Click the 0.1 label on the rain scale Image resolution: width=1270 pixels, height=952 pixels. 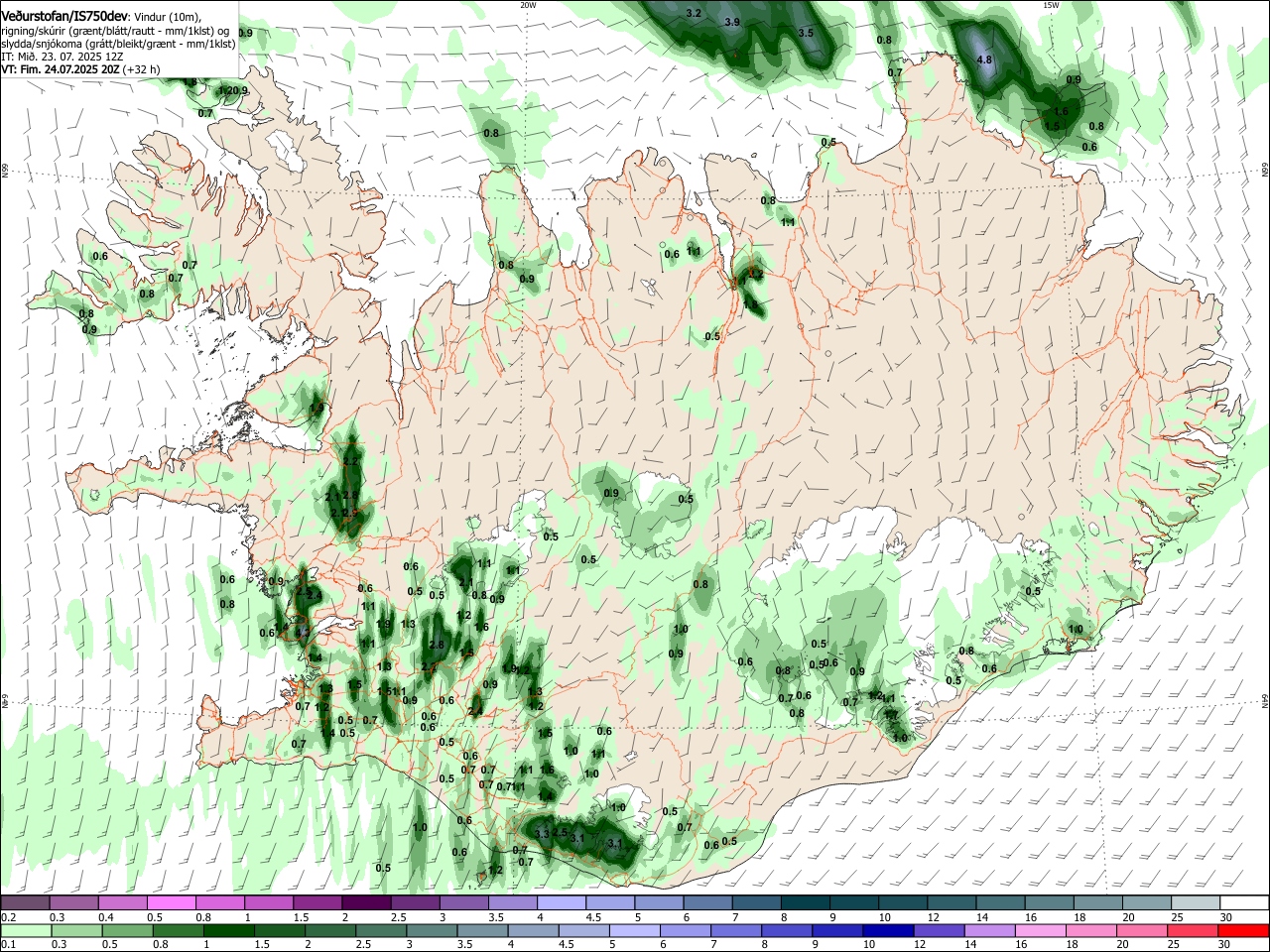[x=8, y=945]
